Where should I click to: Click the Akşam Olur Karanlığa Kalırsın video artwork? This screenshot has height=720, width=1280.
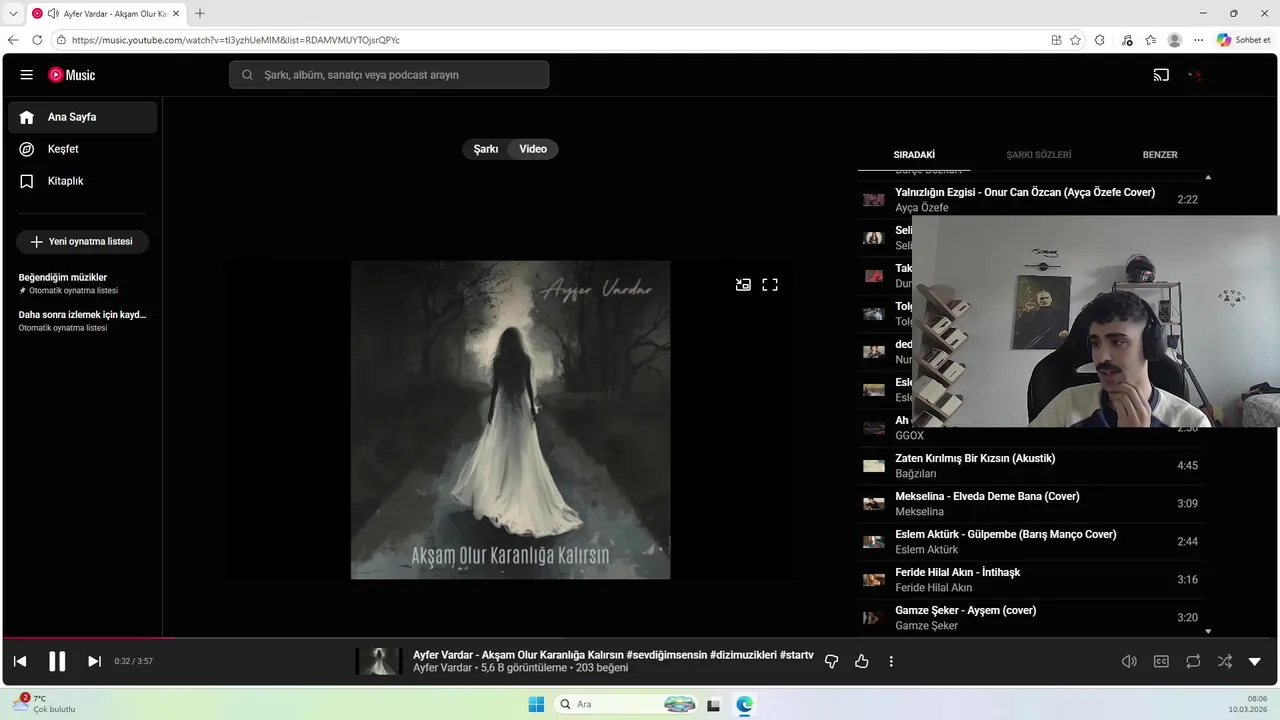tap(510, 420)
